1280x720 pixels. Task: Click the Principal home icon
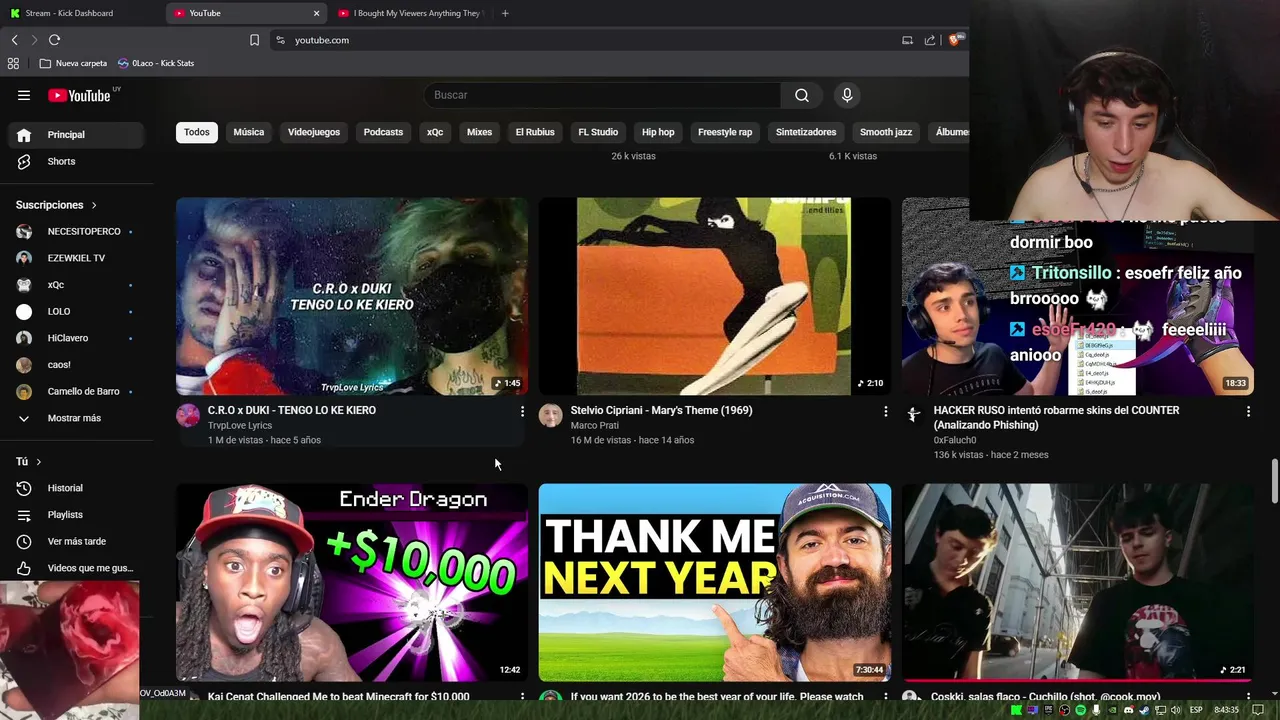(x=24, y=135)
